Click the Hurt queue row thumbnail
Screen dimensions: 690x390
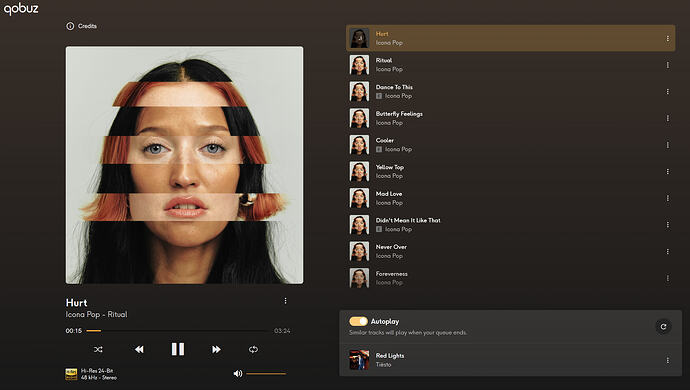pyautogui.click(x=359, y=38)
